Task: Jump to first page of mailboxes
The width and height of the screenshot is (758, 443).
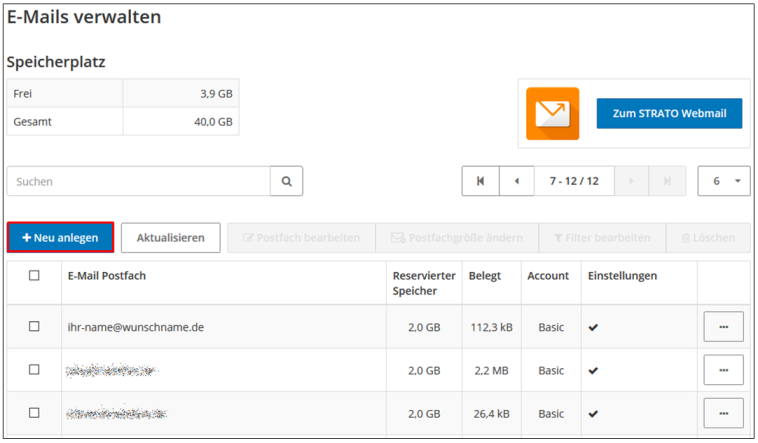Action: (x=480, y=181)
